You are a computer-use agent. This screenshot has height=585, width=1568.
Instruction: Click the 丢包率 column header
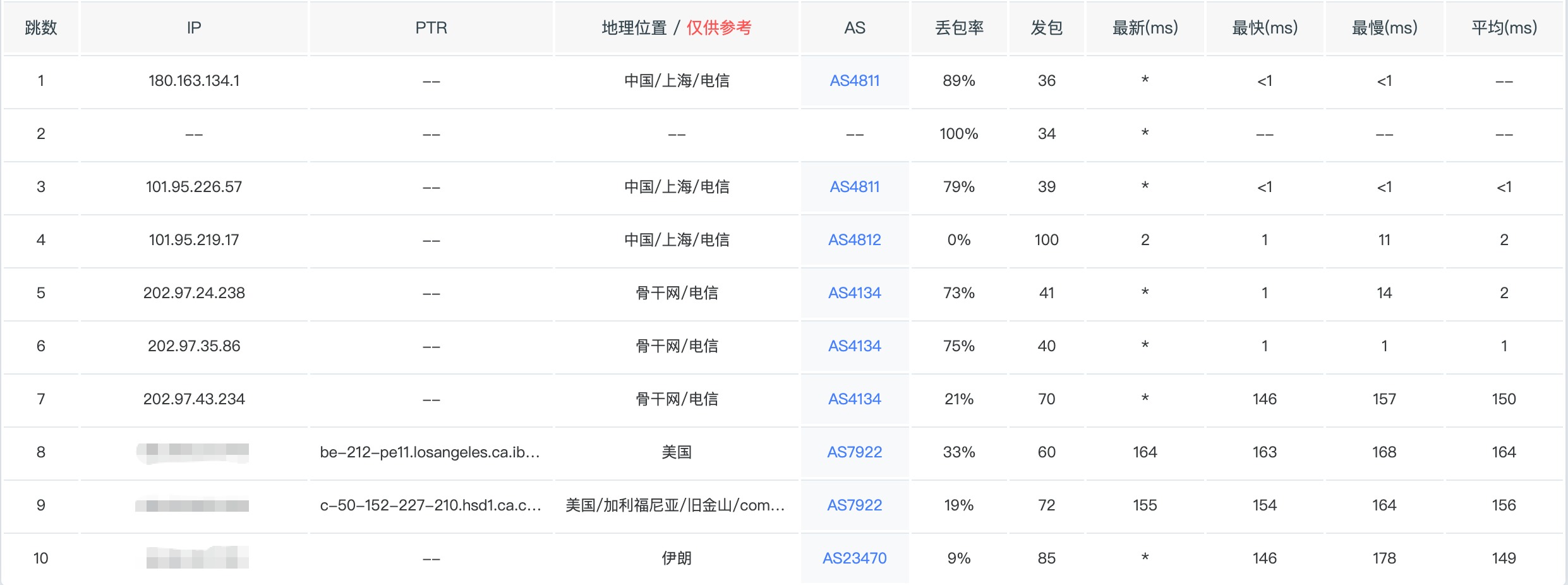959,28
